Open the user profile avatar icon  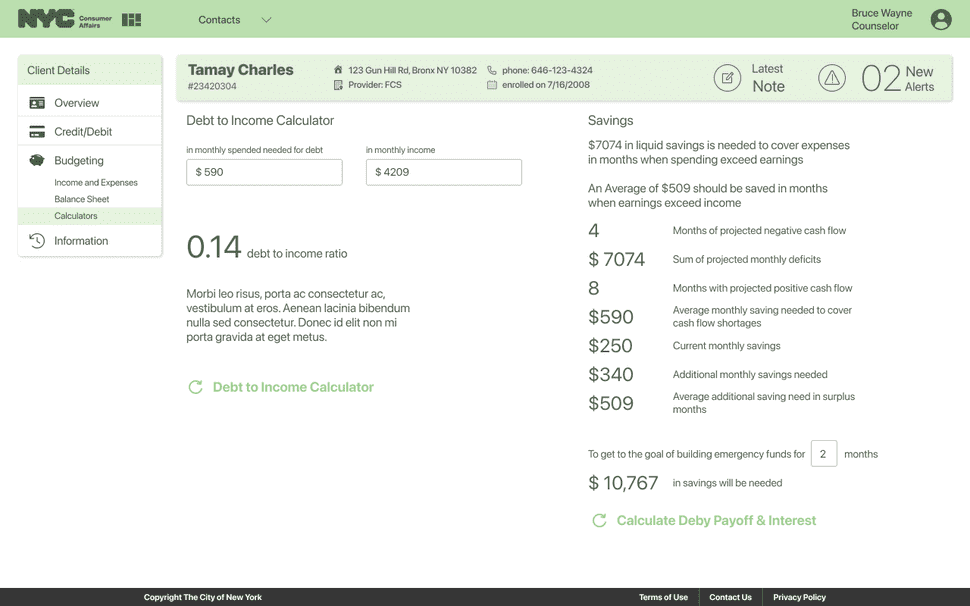coord(940,19)
